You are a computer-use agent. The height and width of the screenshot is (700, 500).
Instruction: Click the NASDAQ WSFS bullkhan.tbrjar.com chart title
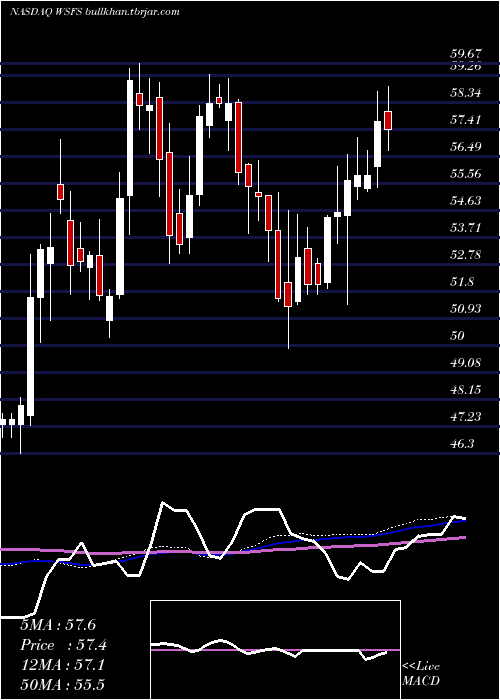95,12
